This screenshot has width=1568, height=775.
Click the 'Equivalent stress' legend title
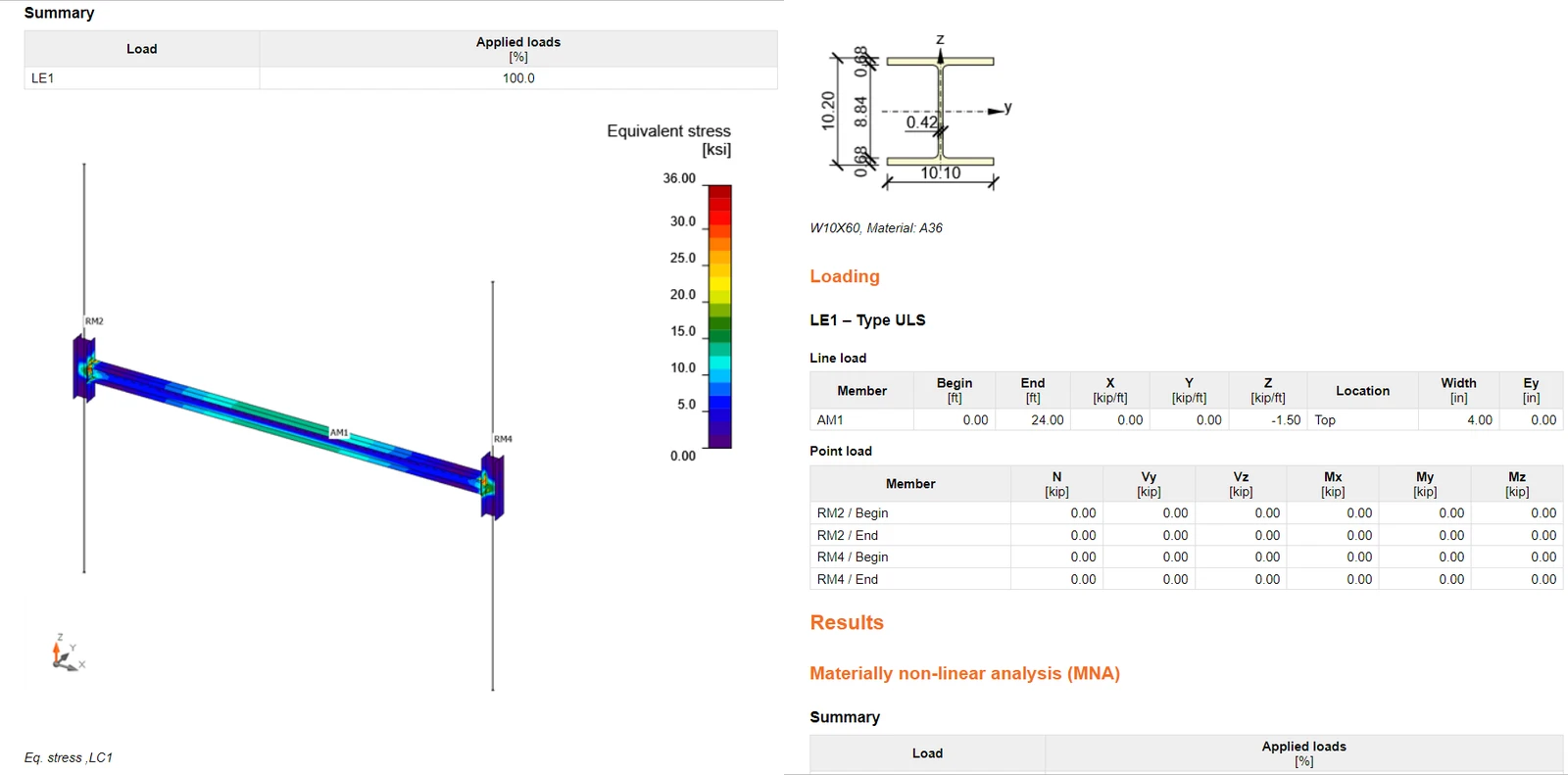[x=668, y=130]
